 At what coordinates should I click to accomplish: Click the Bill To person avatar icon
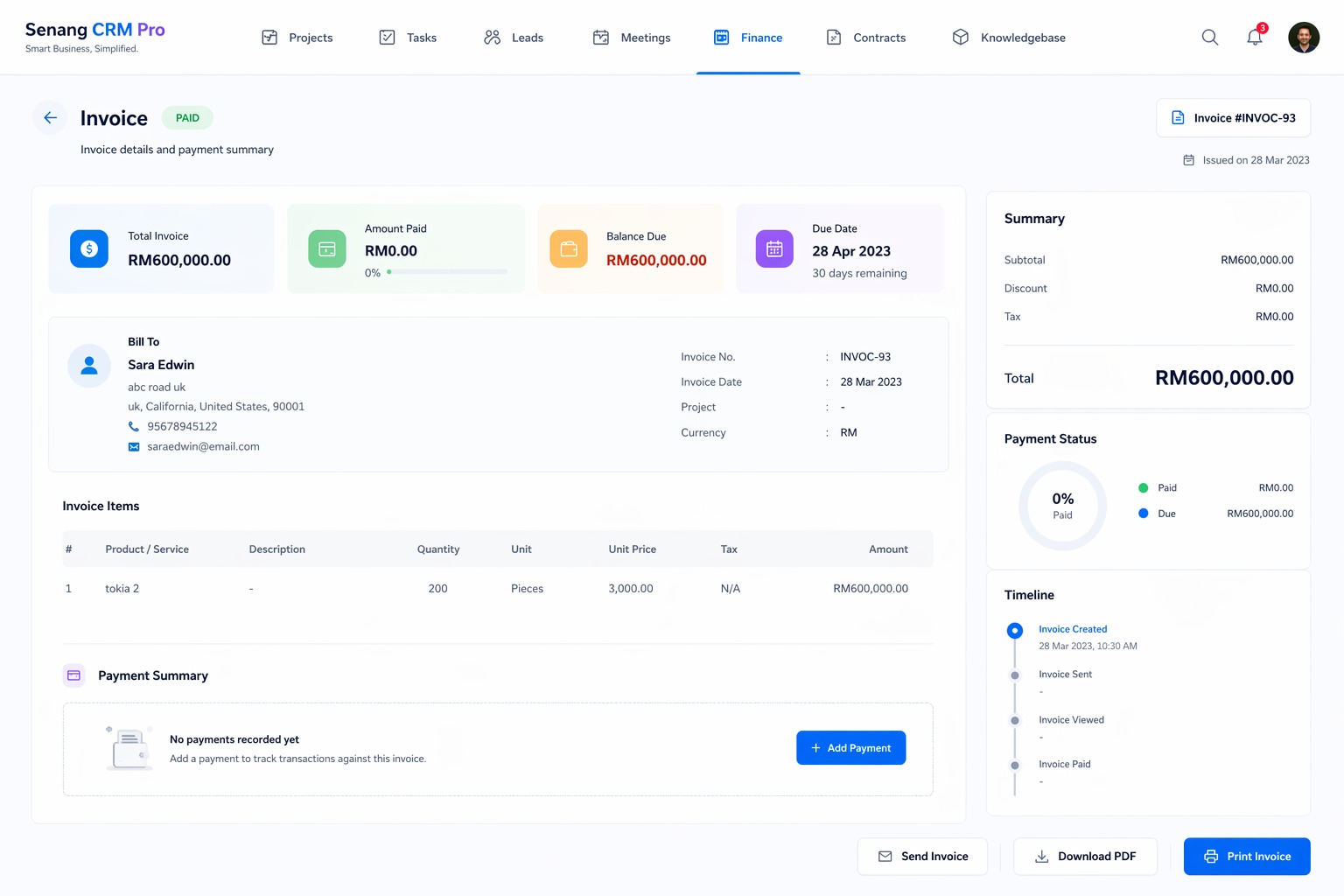tap(89, 366)
